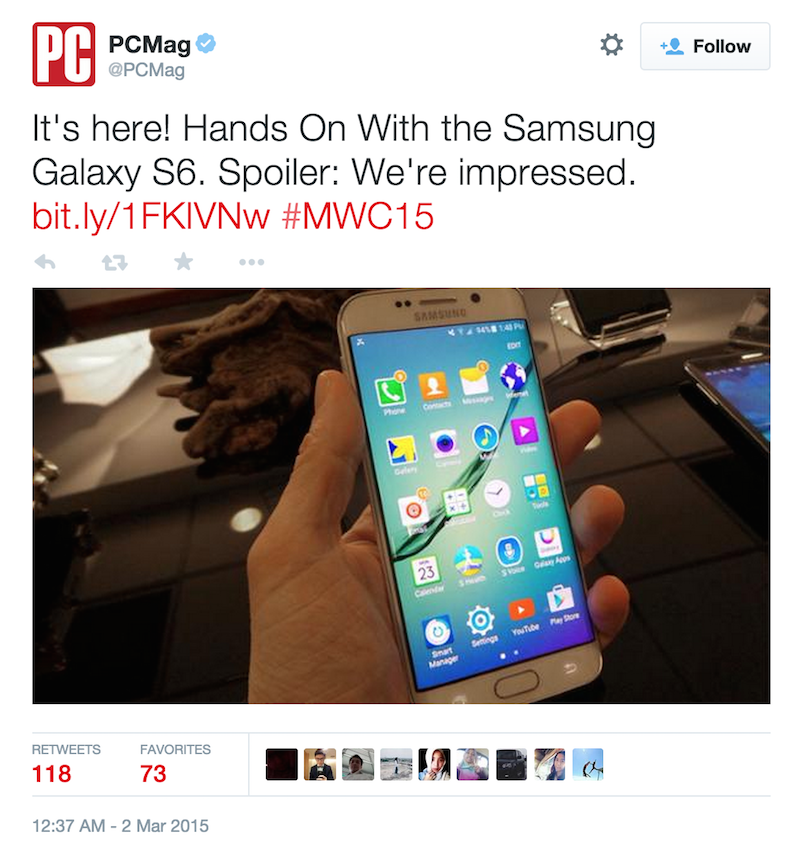Click the reply arrow icon
Image resolution: width=800 pixels, height=851 pixels.
[45, 263]
